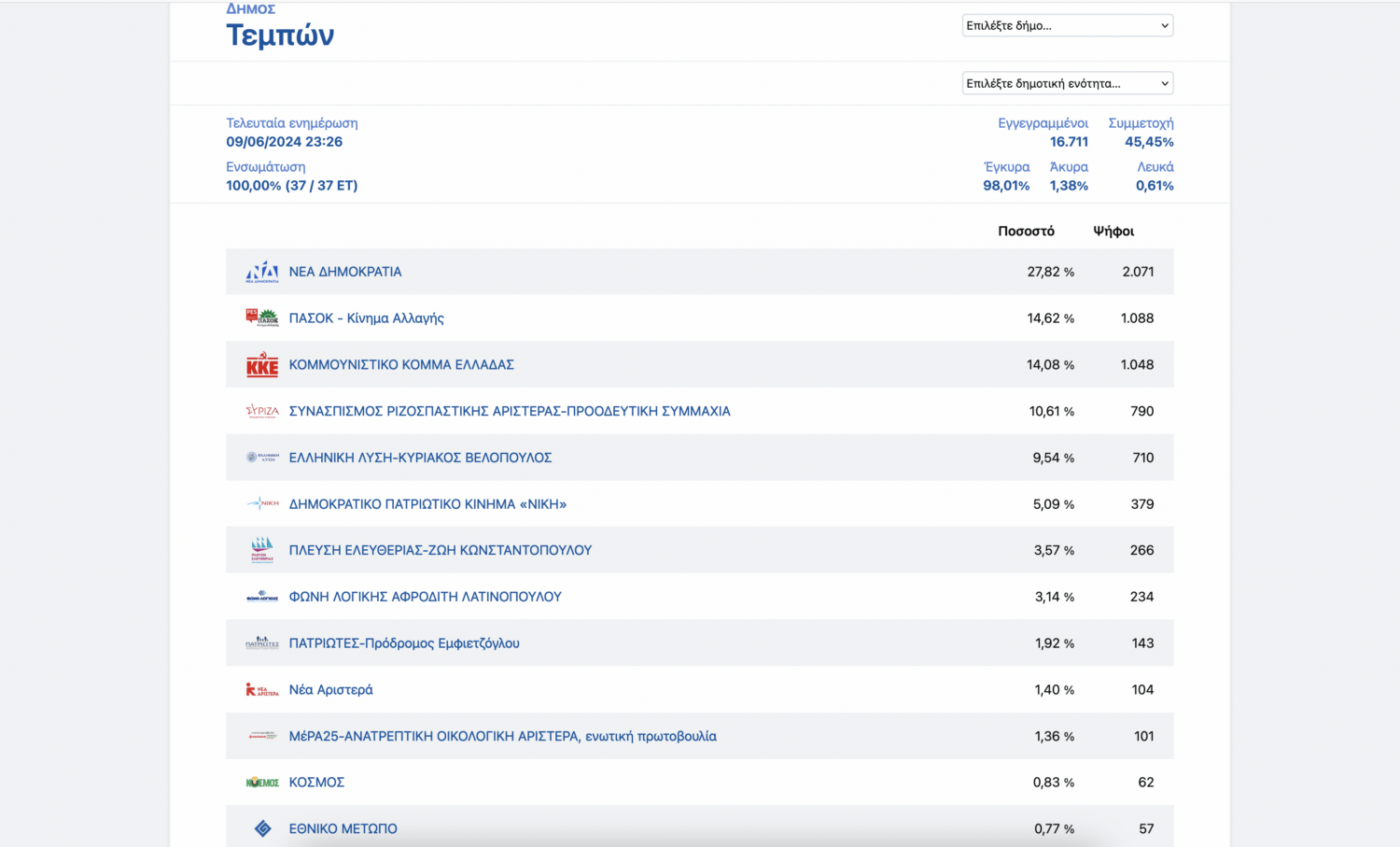The image size is (1400, 847).
Task: Open the ΠΑΣΟΚ - Κίνημα Αλλαγής link
Action: (x=367, y=318)
